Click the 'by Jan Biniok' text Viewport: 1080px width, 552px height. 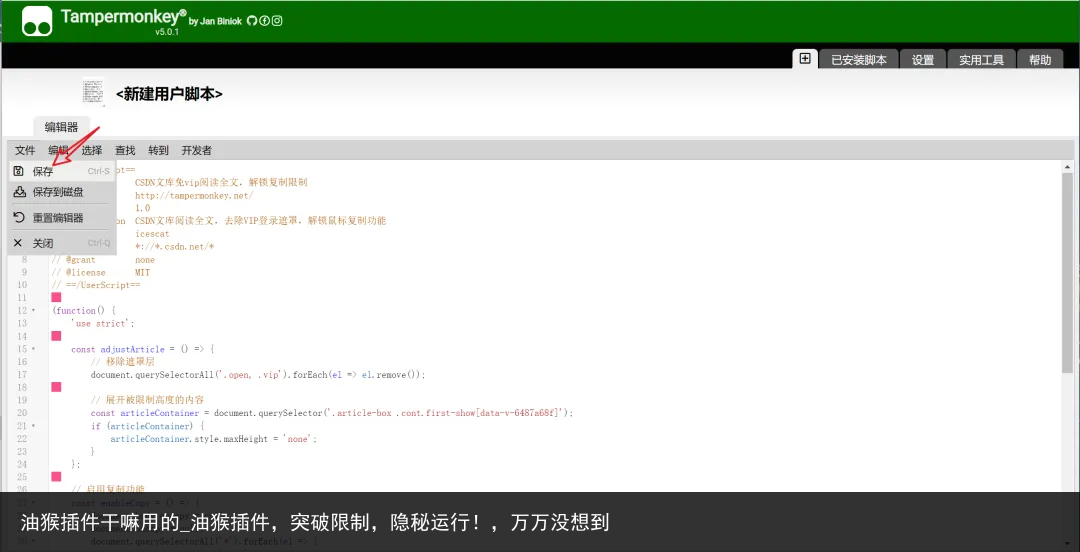tap(215, 21)
